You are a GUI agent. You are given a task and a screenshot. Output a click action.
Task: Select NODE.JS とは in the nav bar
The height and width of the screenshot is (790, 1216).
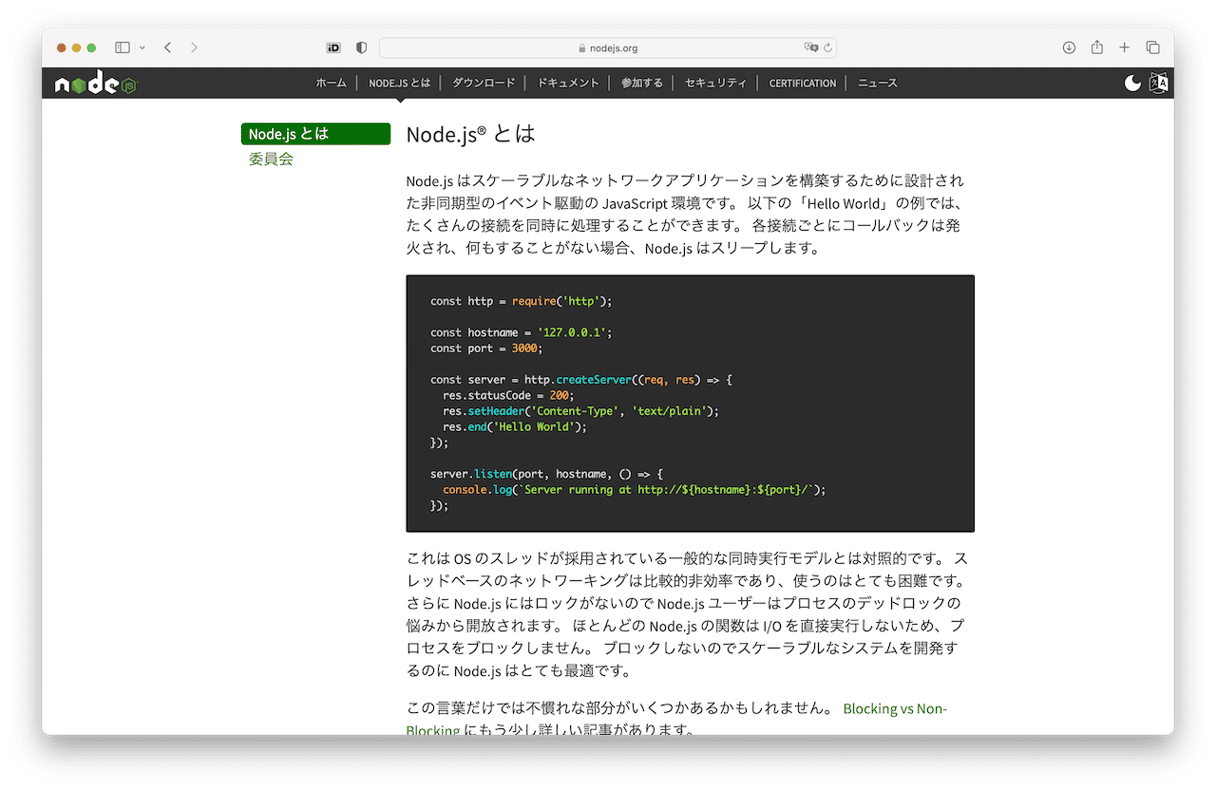point(399,83)
